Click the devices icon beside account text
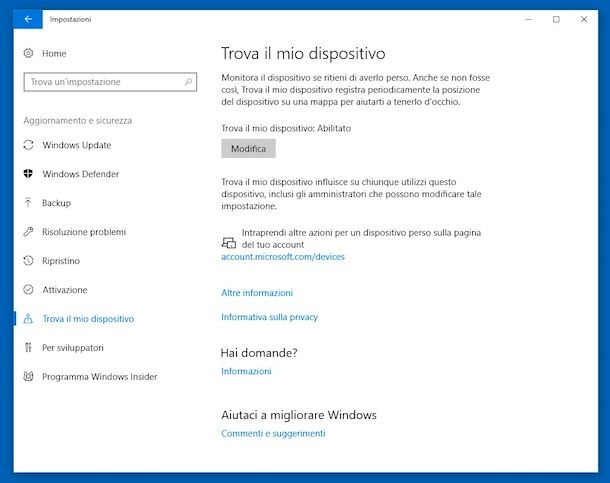610x483 pixels. [229, 243]
